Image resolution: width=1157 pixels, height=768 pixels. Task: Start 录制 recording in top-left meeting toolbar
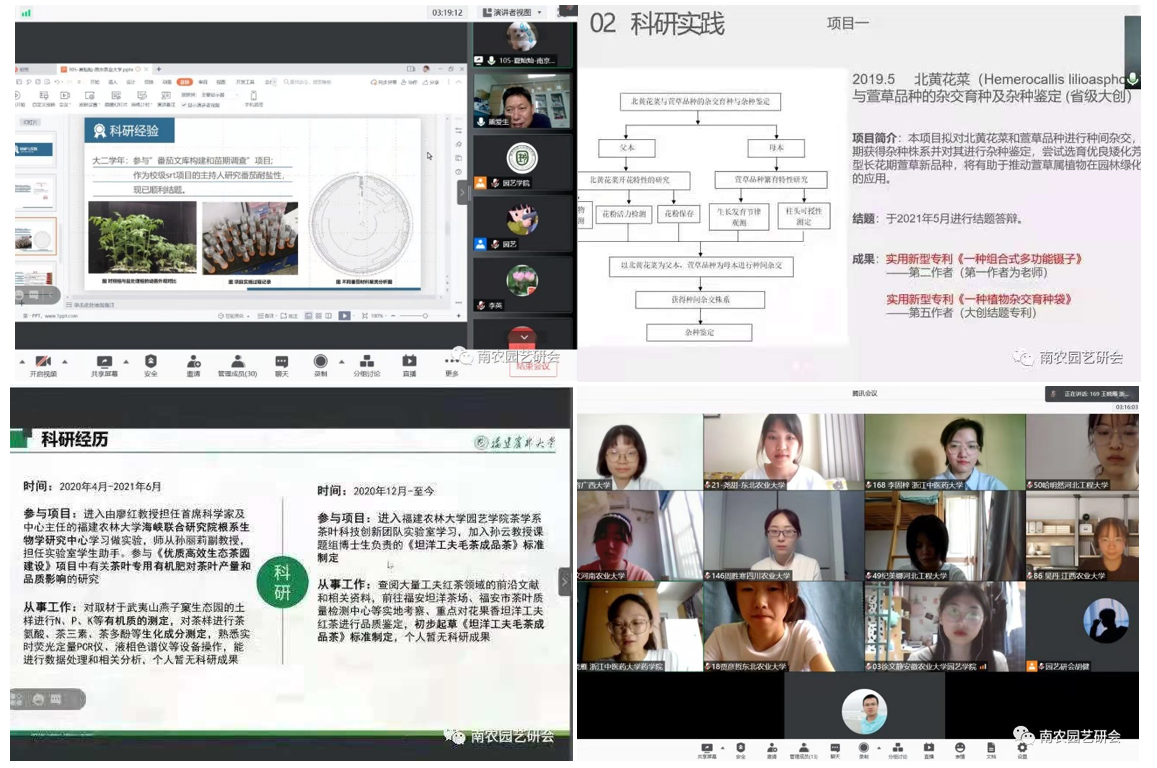(321, 361)
